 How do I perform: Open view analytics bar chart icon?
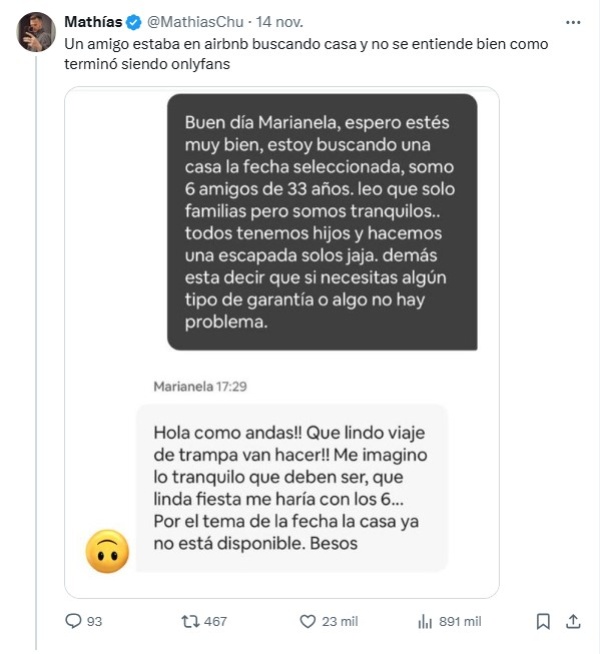(x=423, y=621)
